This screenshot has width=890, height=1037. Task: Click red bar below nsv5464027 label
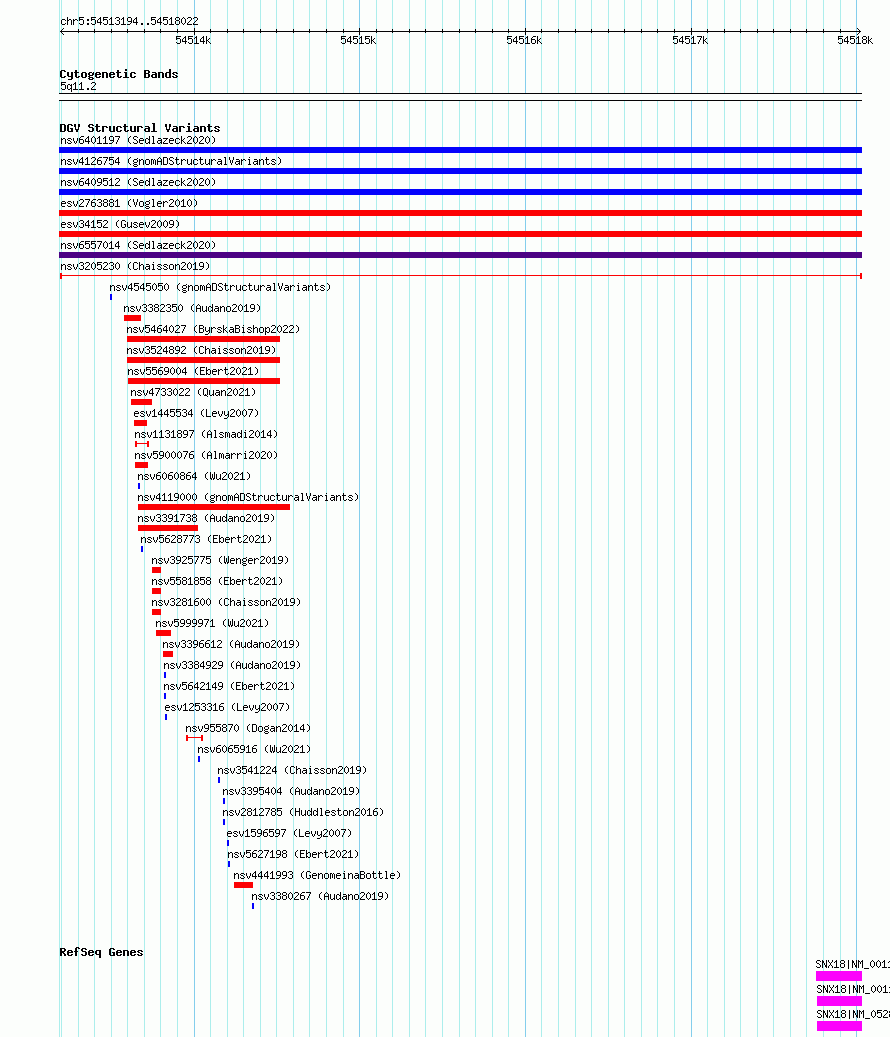point(204,339)
